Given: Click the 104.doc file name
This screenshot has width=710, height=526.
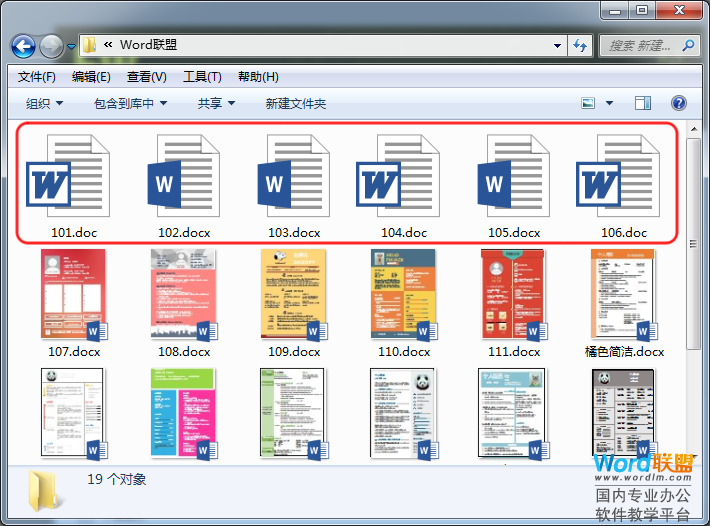Looking at the screenshot, I should (x=404, y=233).
